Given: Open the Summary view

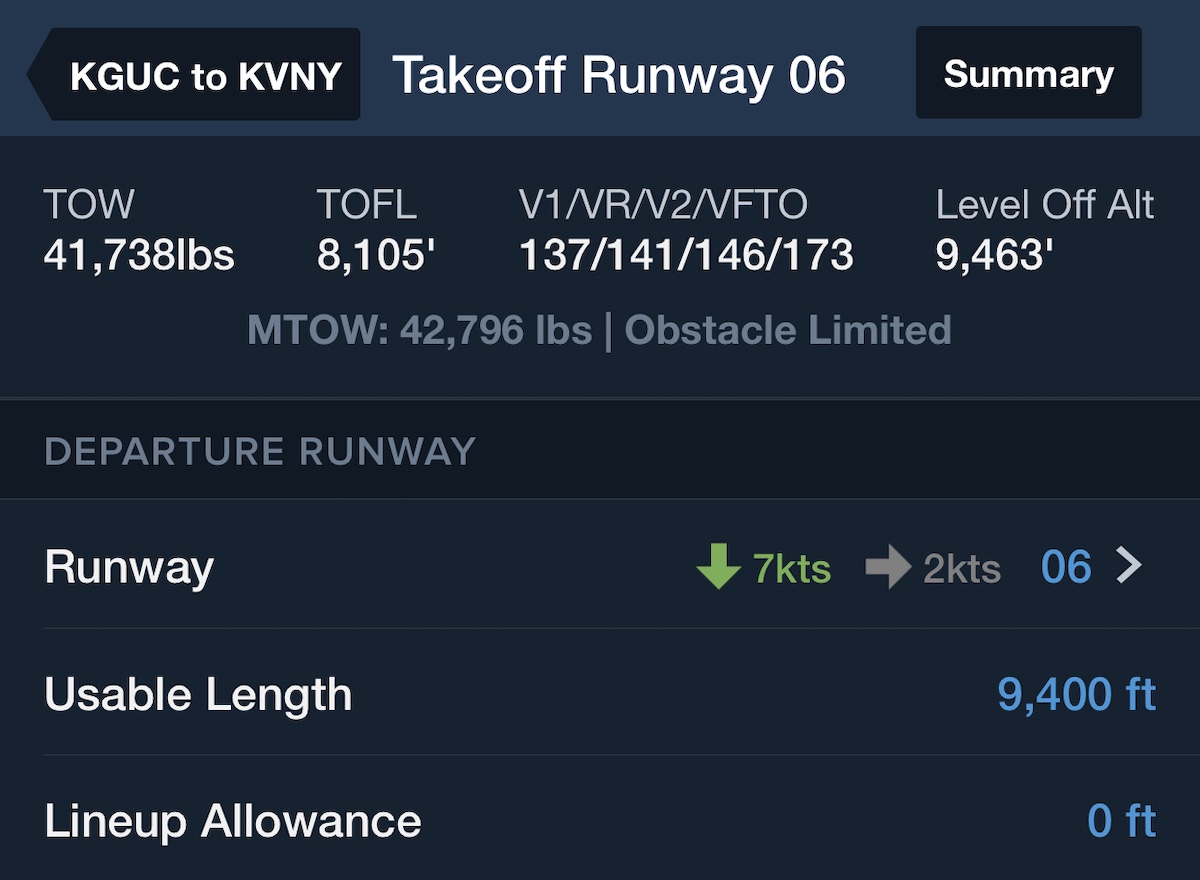Looking at the screenshot, I should pyautogui.click(x=1028, y=74).
